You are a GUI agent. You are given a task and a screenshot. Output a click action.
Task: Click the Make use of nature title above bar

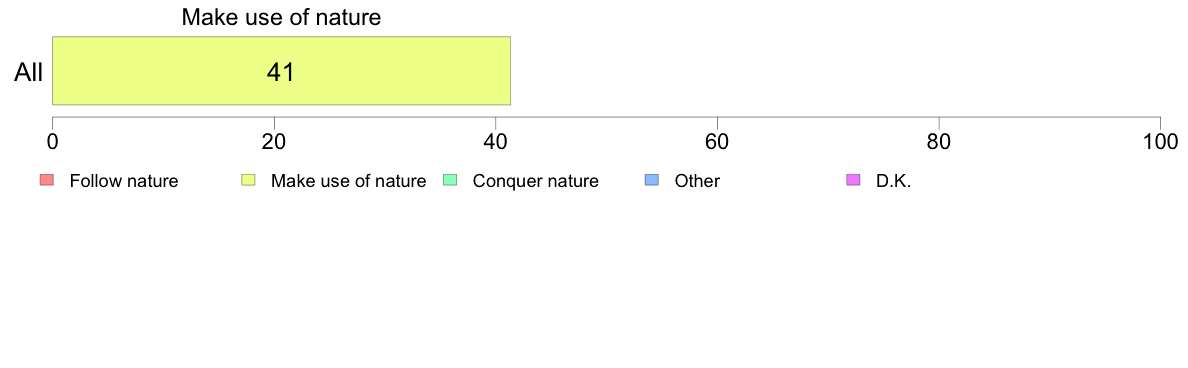[281, 17]
